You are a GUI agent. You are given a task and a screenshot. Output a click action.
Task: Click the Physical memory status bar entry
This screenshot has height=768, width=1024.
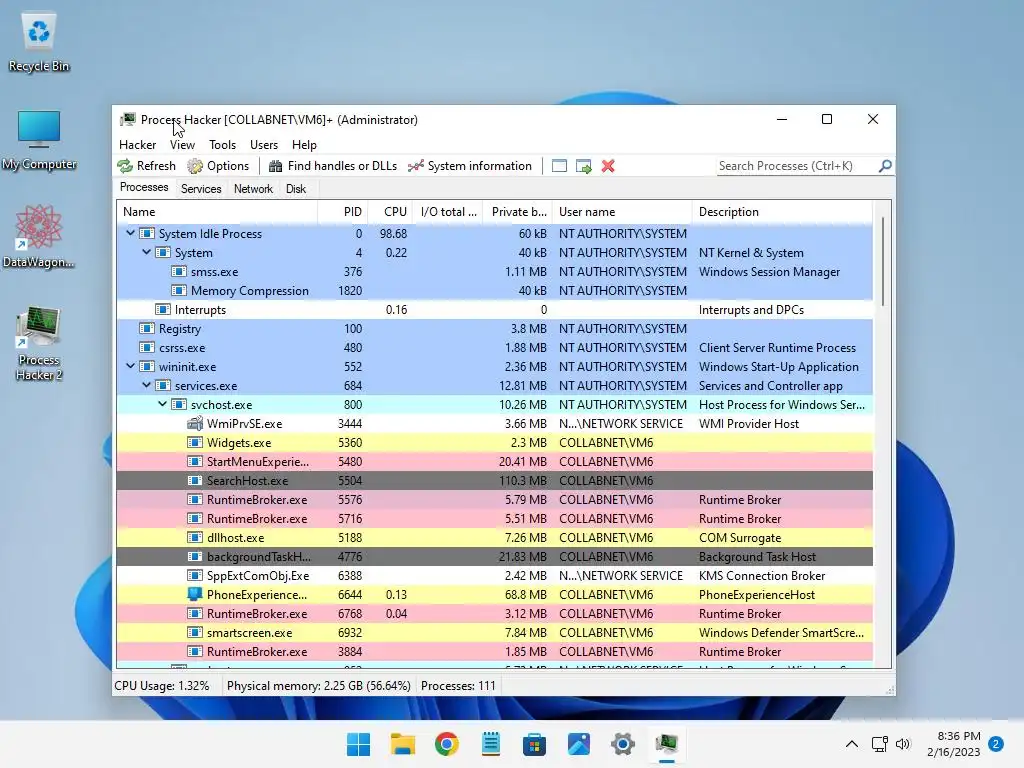click(x=319, y=686)
